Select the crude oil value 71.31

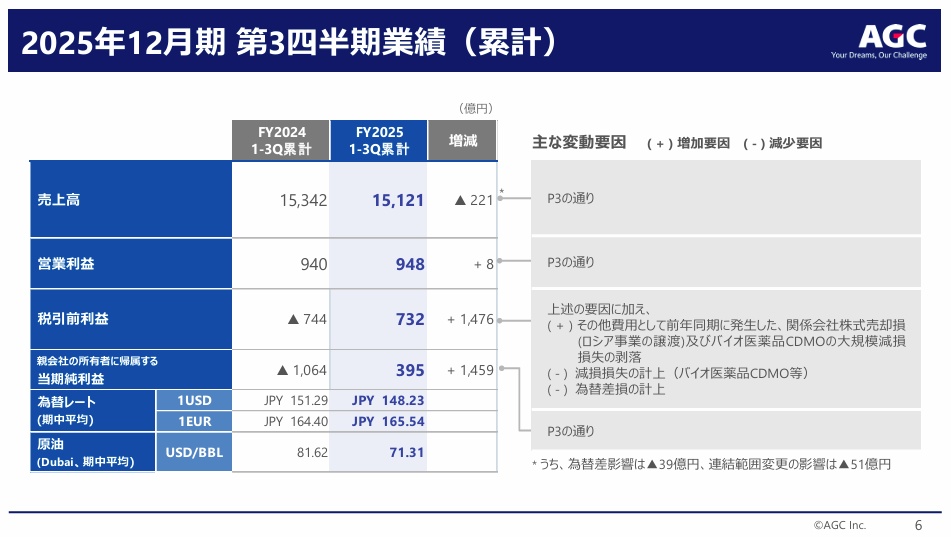click(x=407, y=453)
